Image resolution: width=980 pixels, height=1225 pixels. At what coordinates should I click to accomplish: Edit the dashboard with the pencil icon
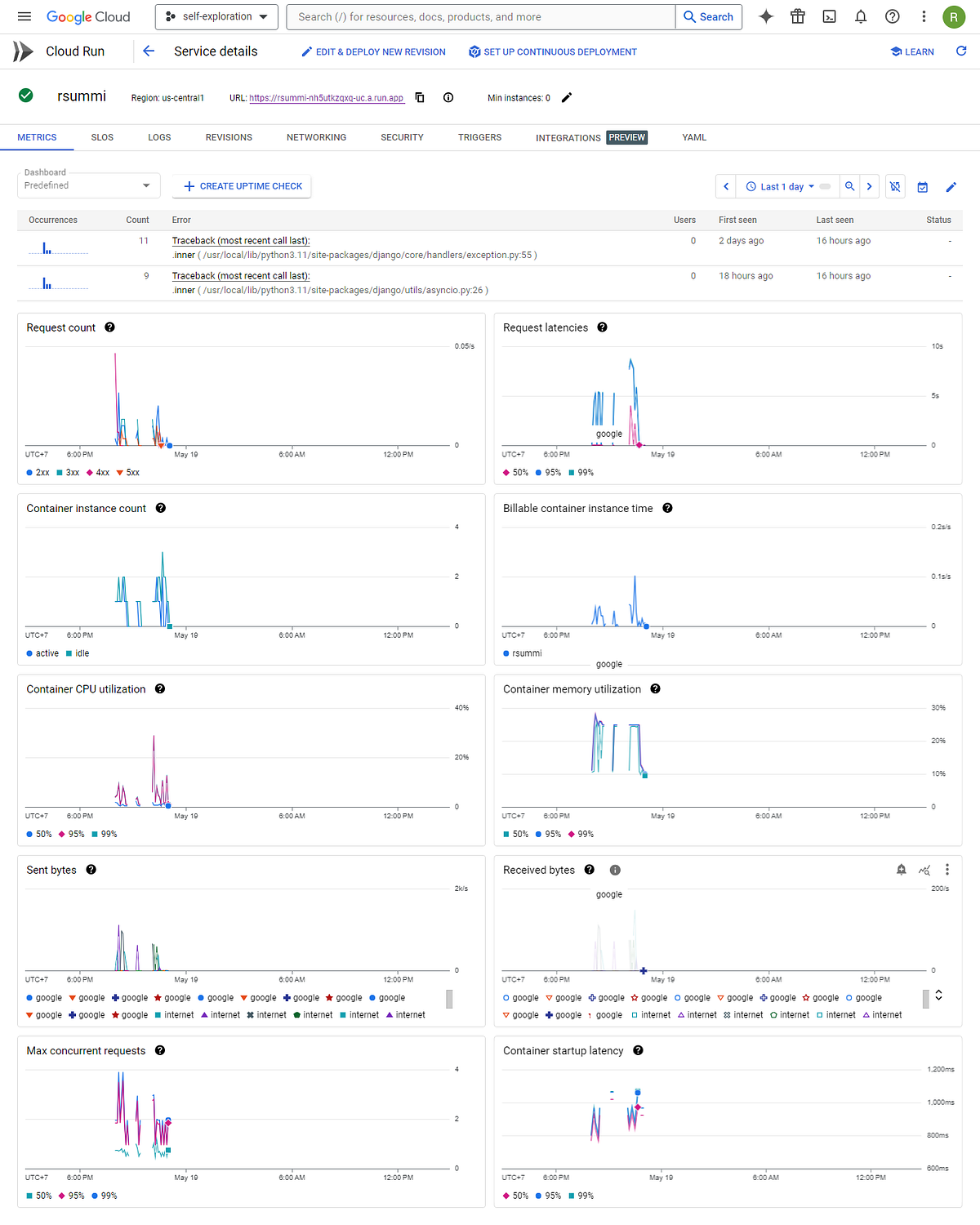point(951,186)
